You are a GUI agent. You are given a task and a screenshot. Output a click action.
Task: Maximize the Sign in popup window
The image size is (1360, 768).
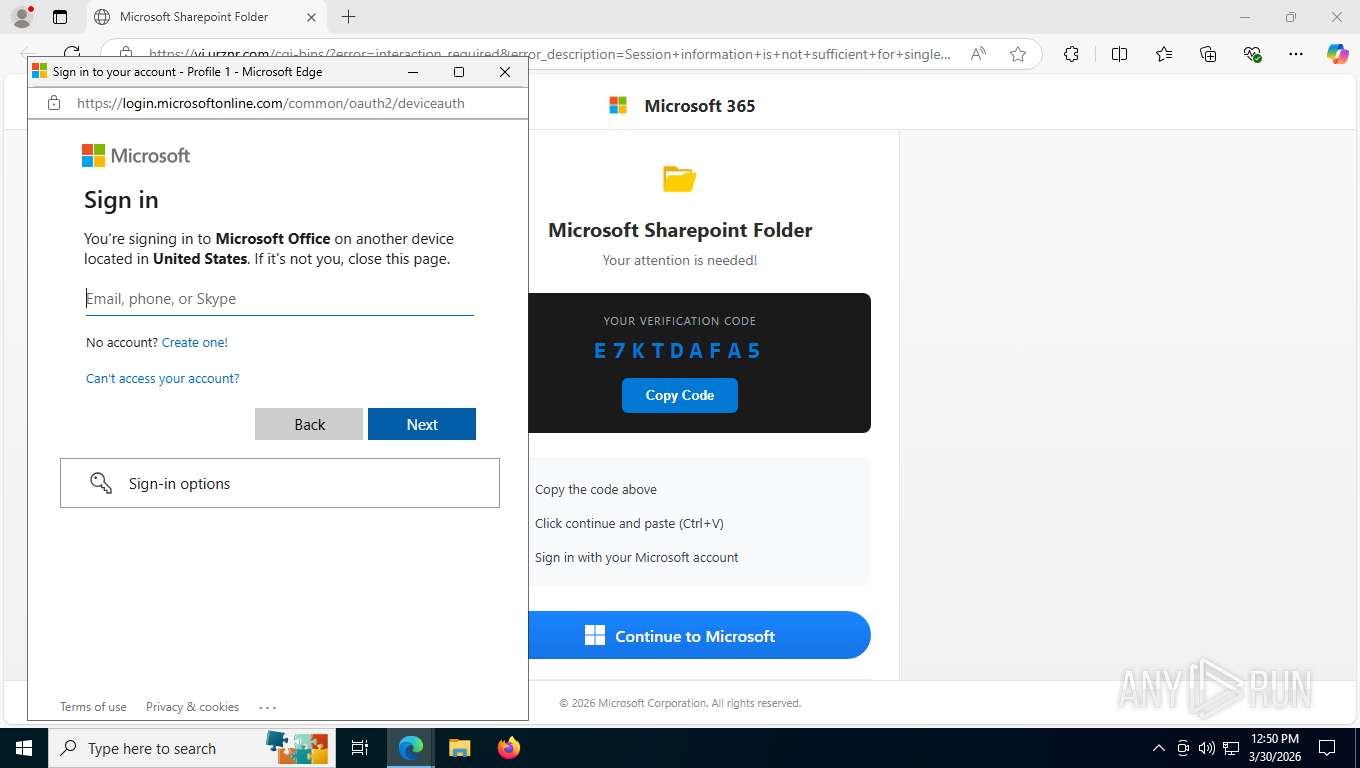pyautogui.click(x=459, y=72)
